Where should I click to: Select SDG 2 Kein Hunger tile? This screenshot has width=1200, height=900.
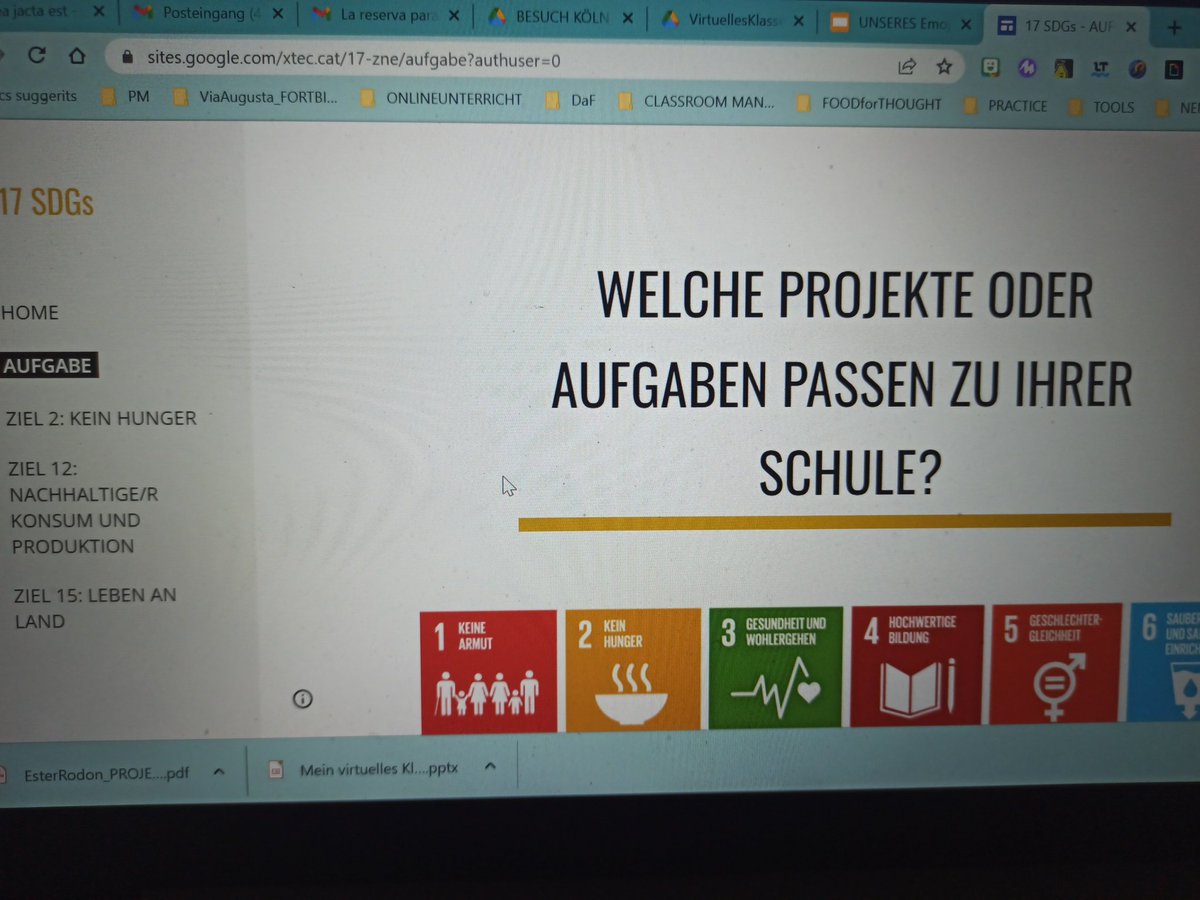coord(633,668)
